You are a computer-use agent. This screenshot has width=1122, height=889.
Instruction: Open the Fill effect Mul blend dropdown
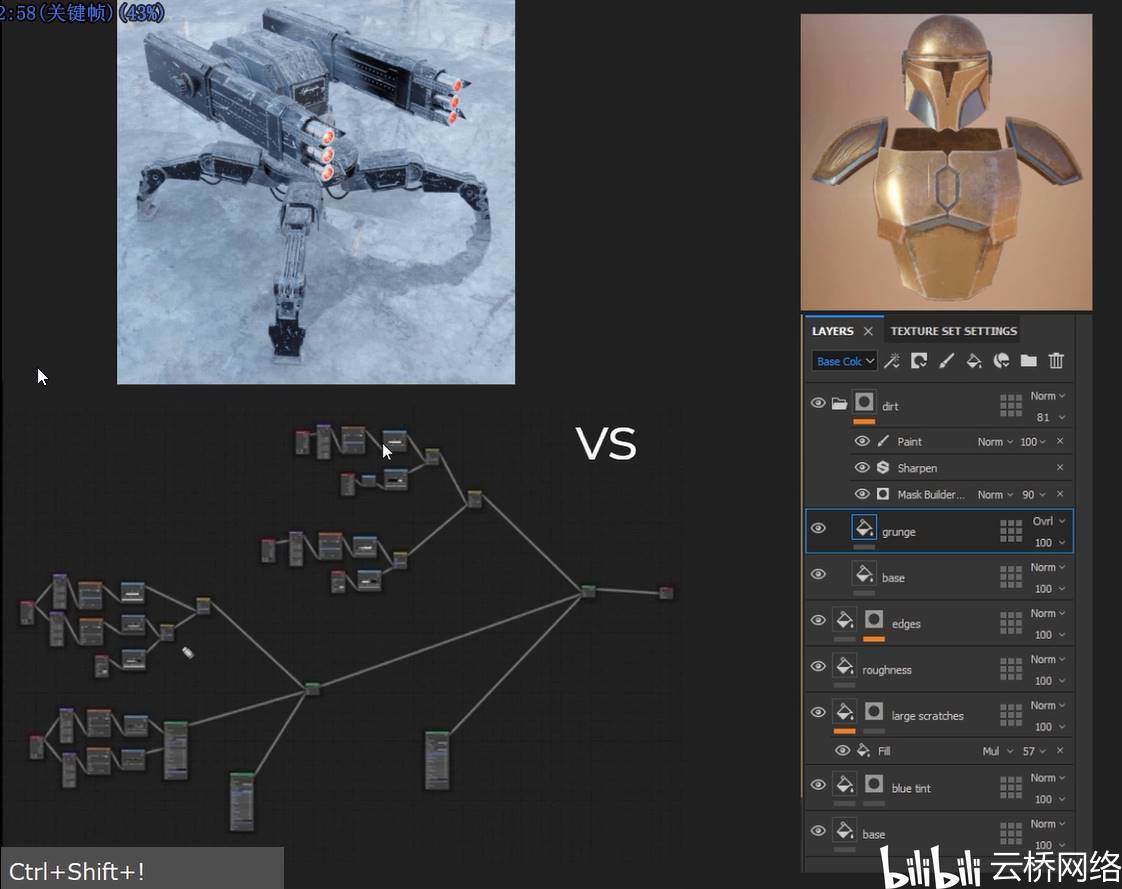[997, 751]
